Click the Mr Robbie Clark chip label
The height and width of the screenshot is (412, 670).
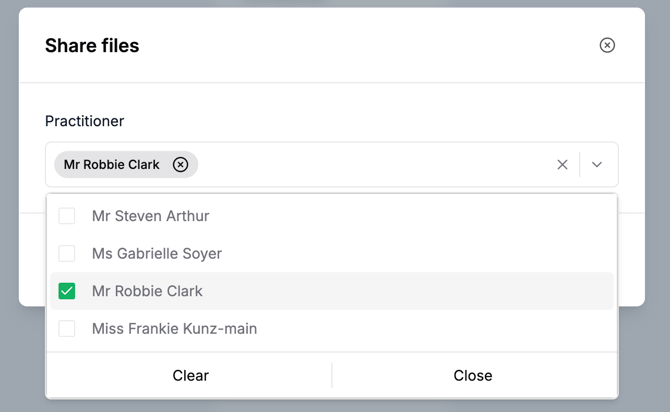[x=112, y=165]
